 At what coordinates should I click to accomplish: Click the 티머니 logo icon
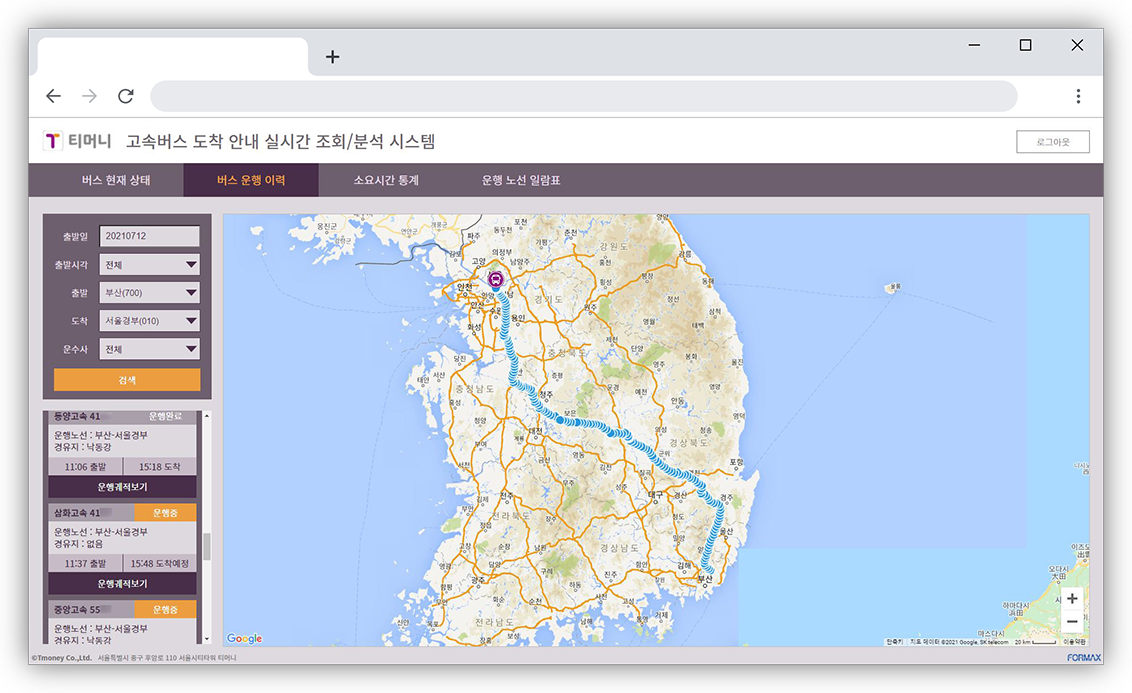coord(53,142)
